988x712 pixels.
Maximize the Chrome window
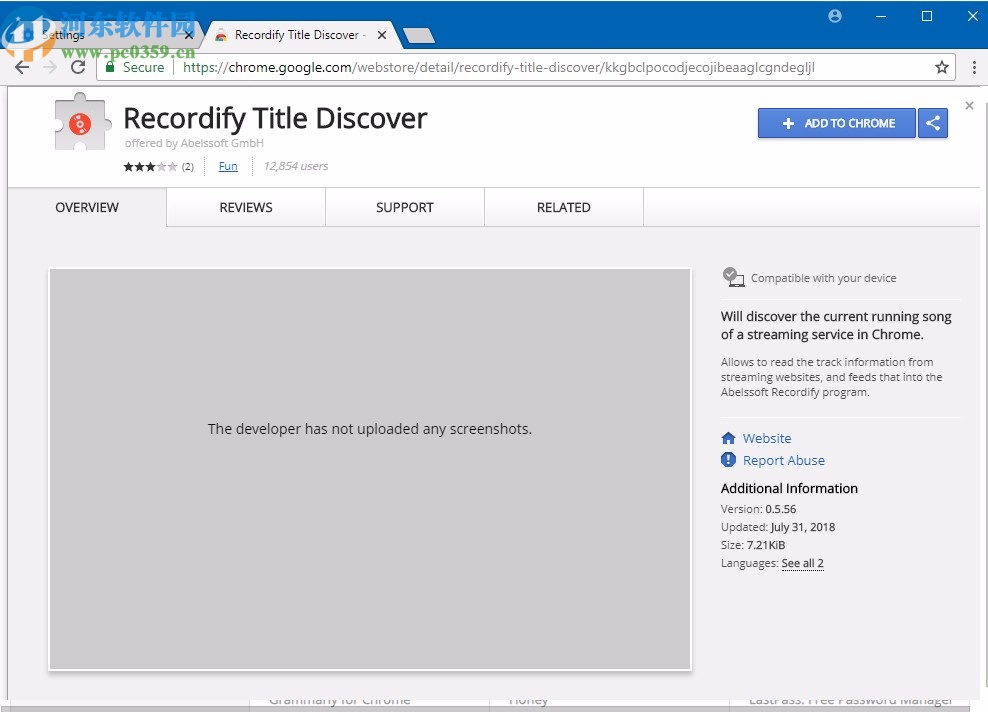click(x=927, y=16)
